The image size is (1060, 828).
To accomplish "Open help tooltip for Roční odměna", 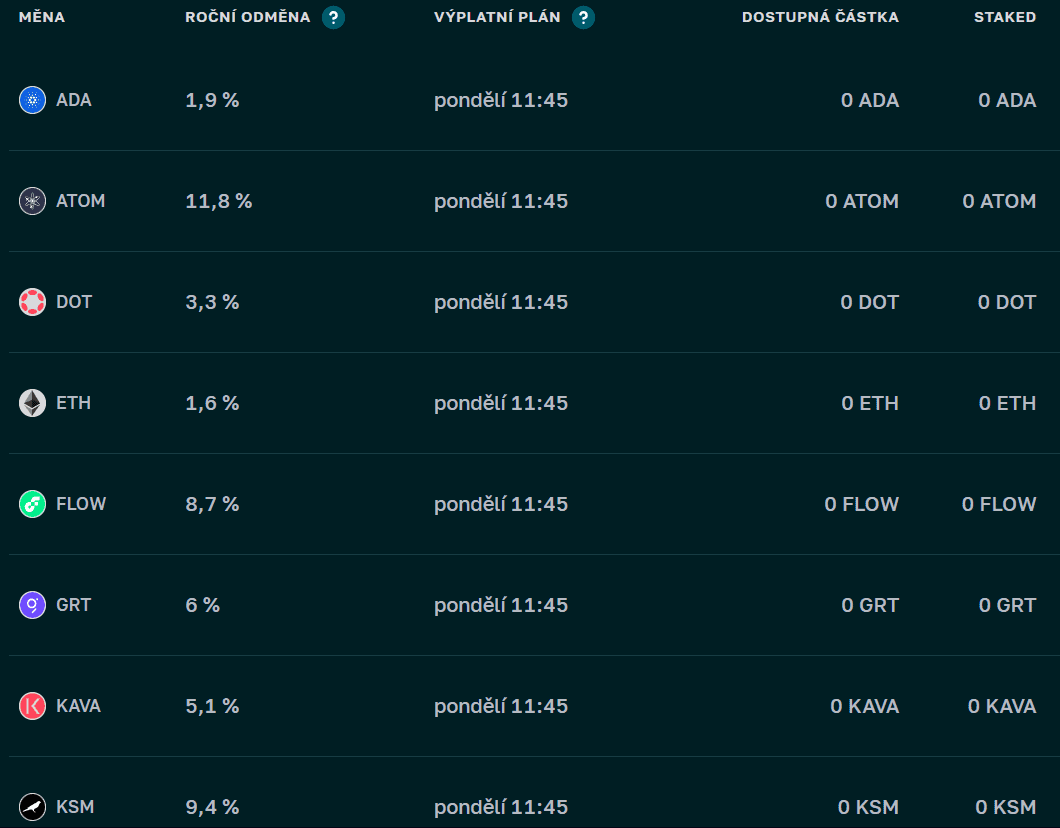I will coord(333,17).
